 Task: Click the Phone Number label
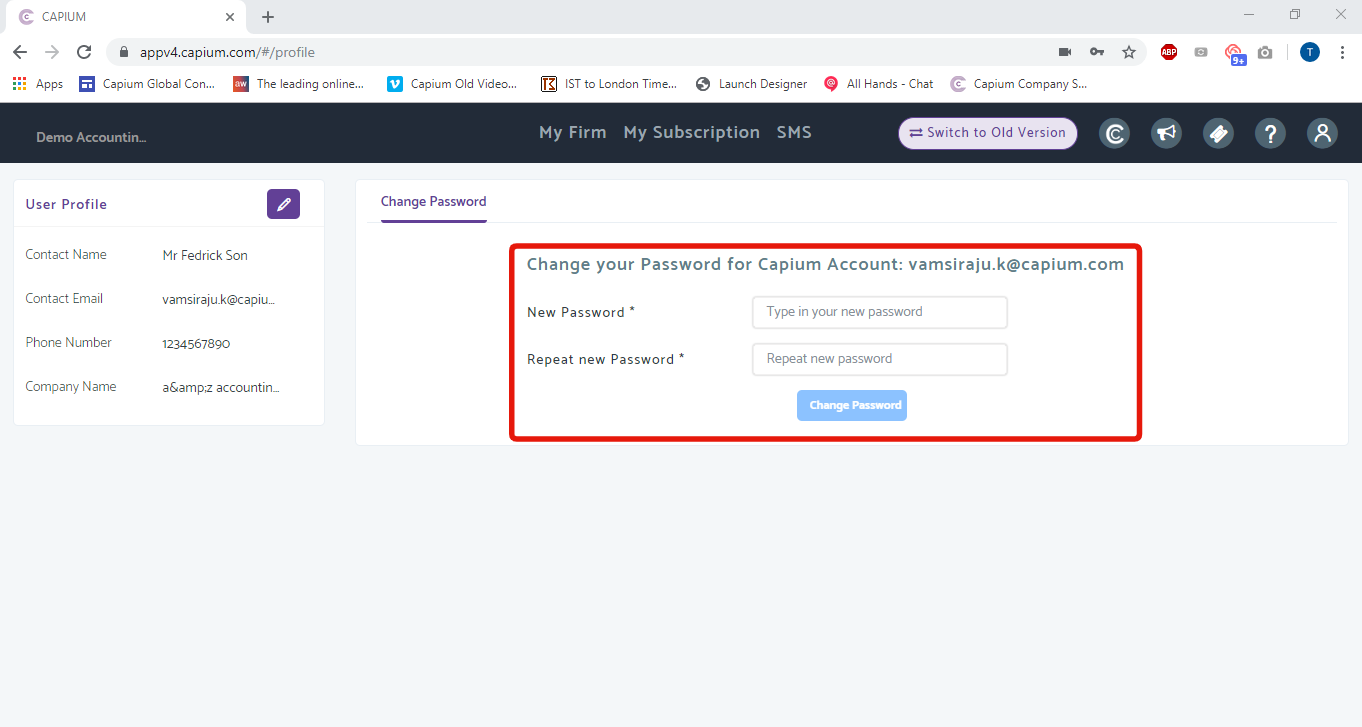click(x=68, y=343)
